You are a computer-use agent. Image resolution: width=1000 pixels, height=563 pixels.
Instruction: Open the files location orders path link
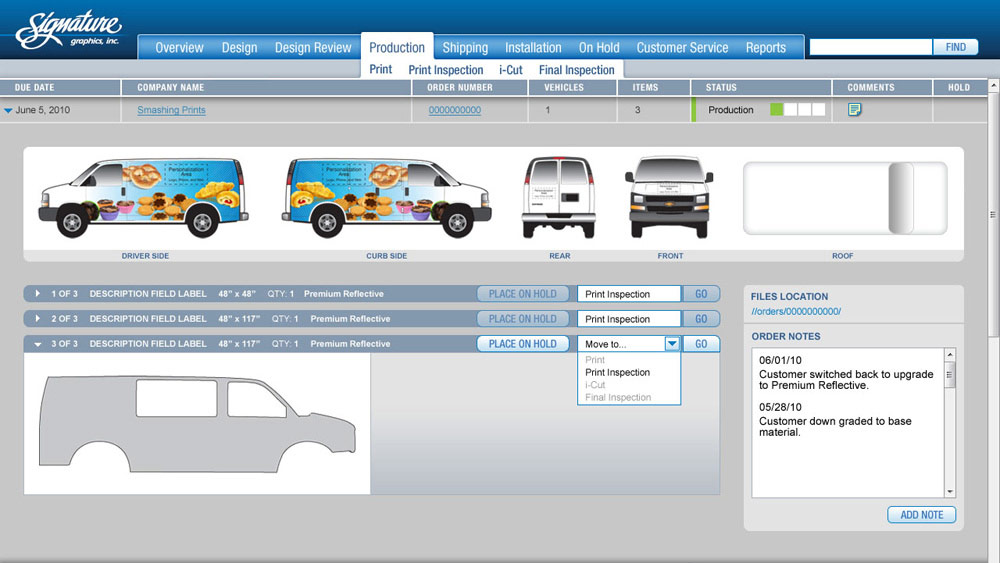[x=796, y=311]
